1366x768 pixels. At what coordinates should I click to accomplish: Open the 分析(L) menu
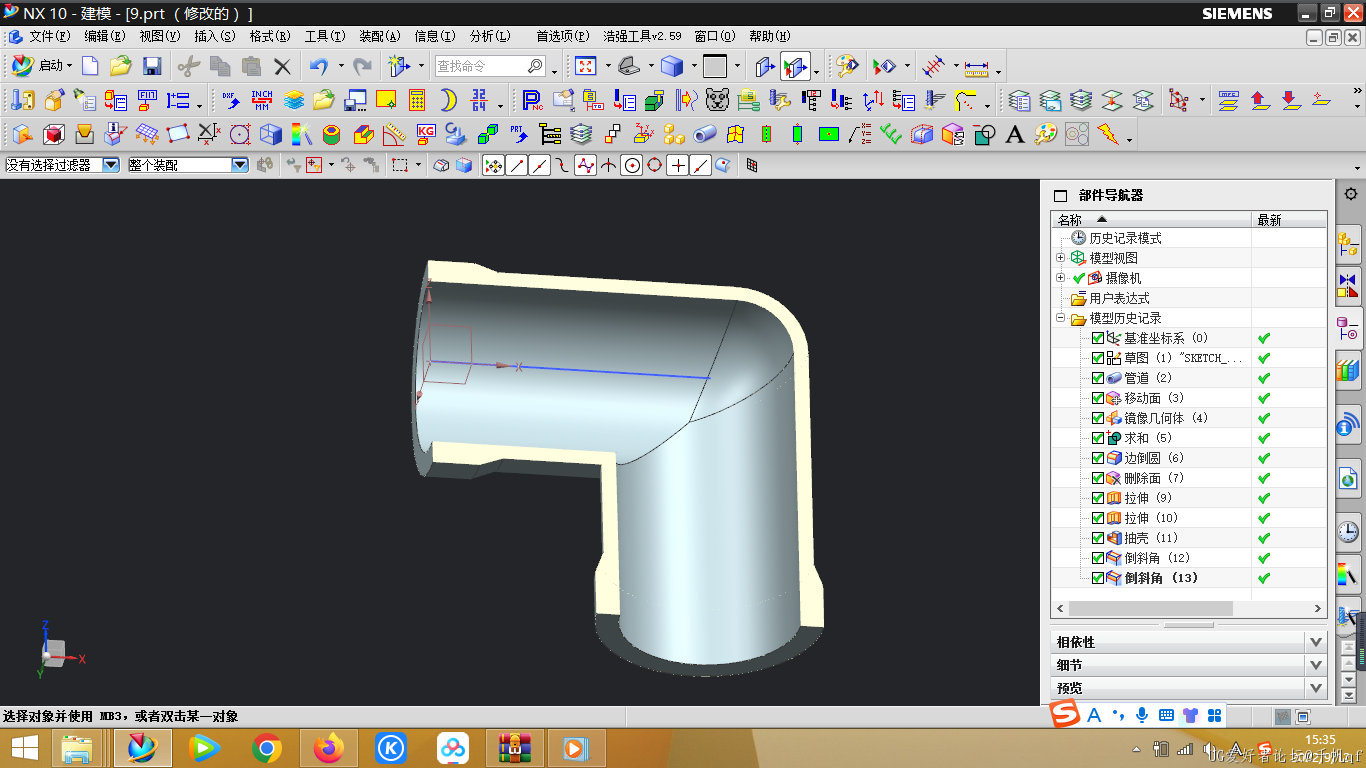click(x=489, y=36)
